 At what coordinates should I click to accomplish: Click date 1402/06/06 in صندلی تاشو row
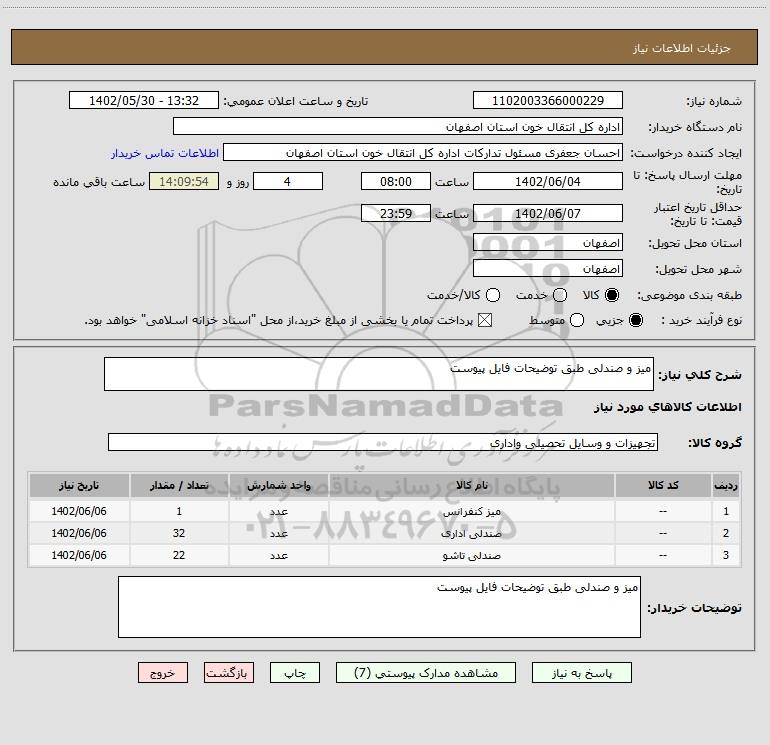pos(79,555)
